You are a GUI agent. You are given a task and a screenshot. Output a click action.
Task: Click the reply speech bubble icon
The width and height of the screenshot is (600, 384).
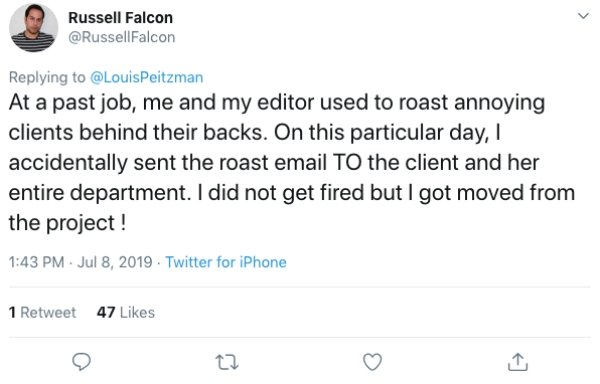(x=82, y=362)
